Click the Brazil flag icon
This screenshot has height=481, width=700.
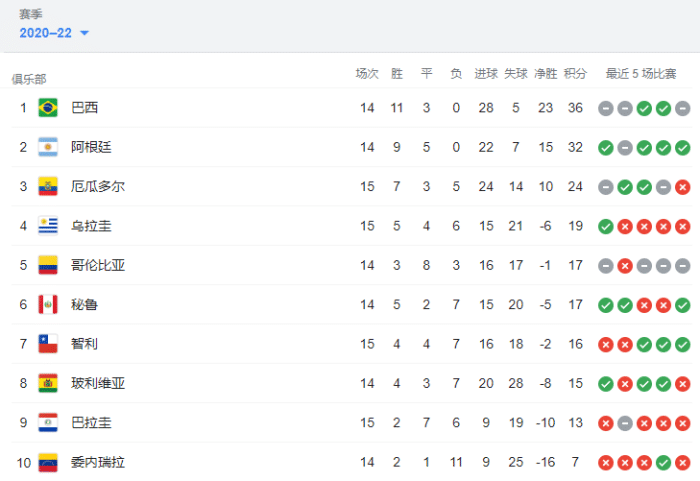pos(48,108)
